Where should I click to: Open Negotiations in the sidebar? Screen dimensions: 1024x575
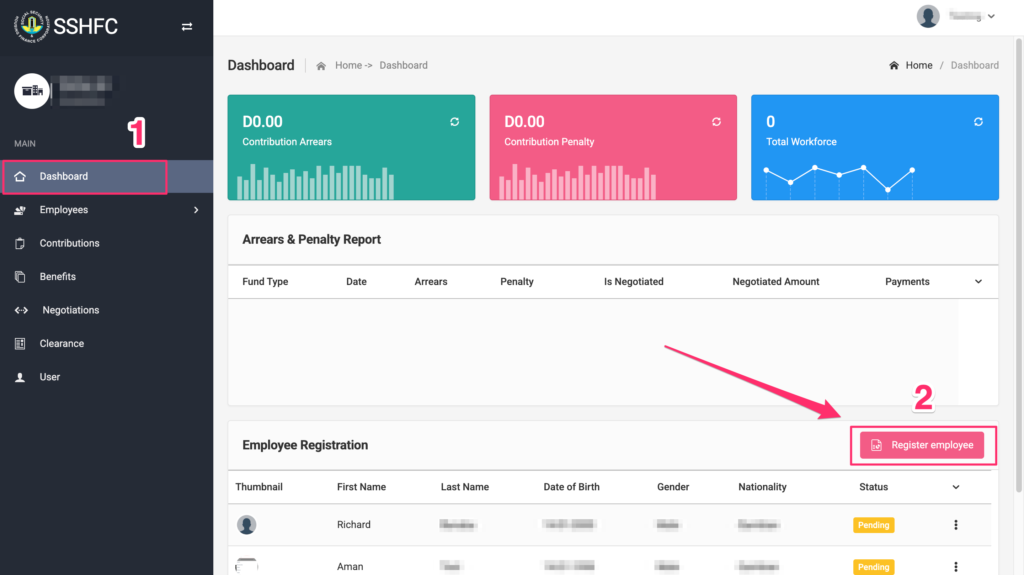70,310
